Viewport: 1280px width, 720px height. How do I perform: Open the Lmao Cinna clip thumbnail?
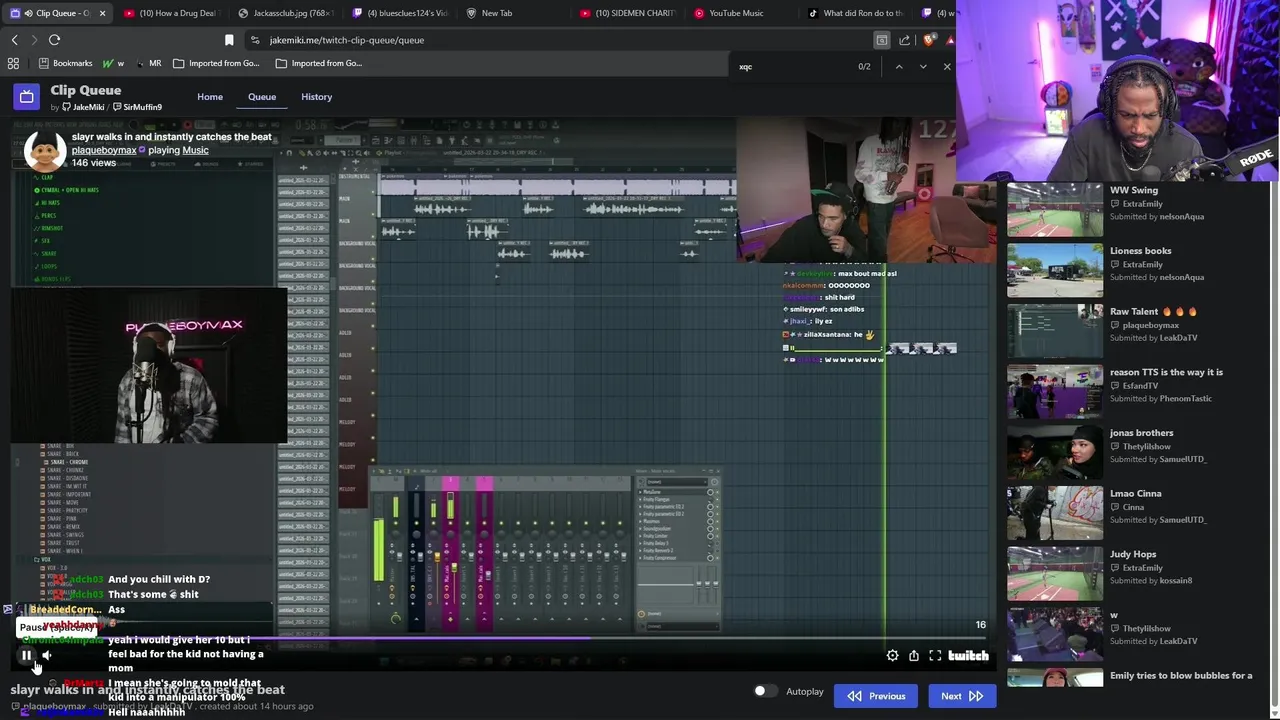pos(1055,513)
